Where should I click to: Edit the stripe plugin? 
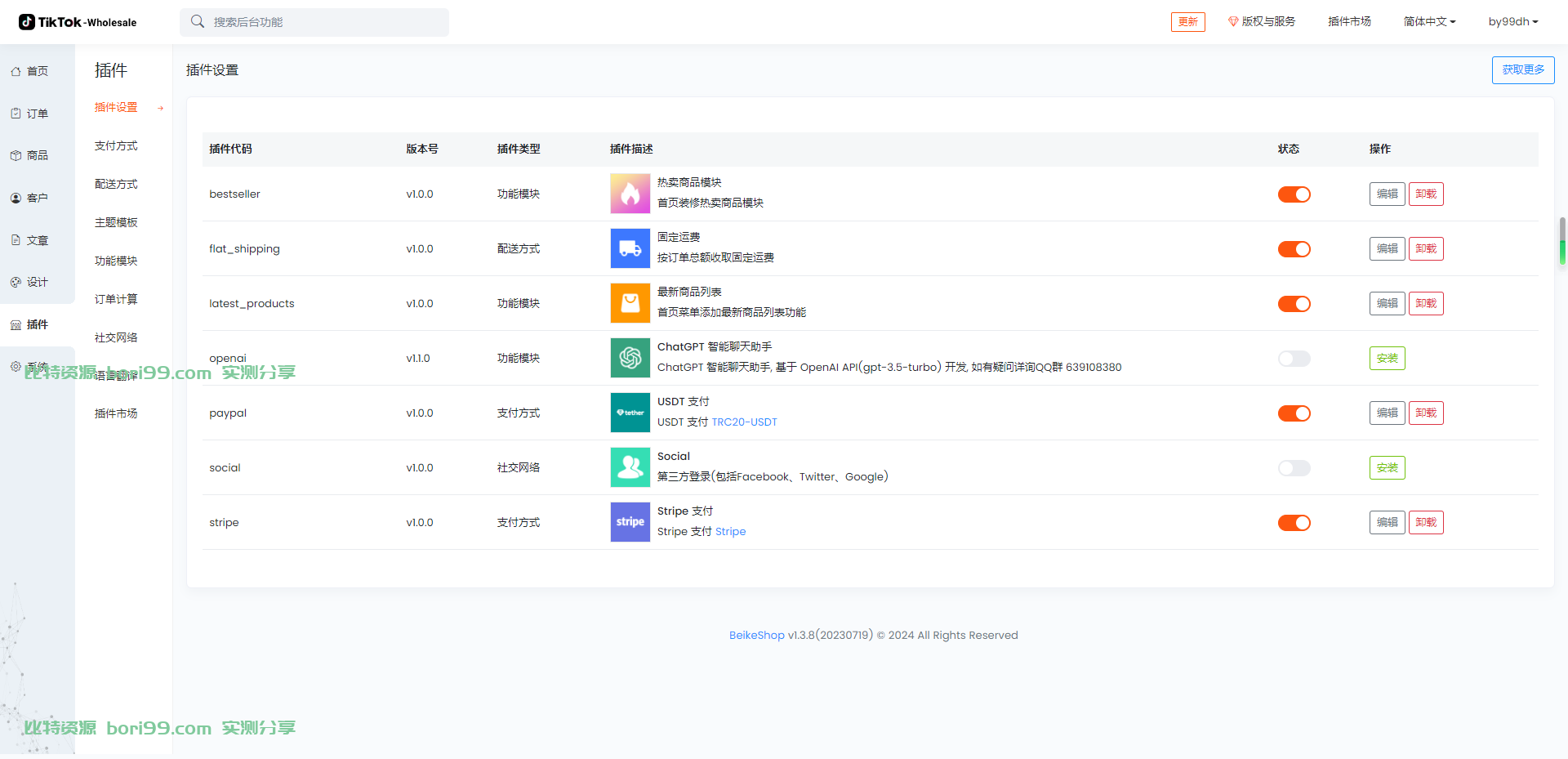pyautogui.click(x=1388, y=522)
